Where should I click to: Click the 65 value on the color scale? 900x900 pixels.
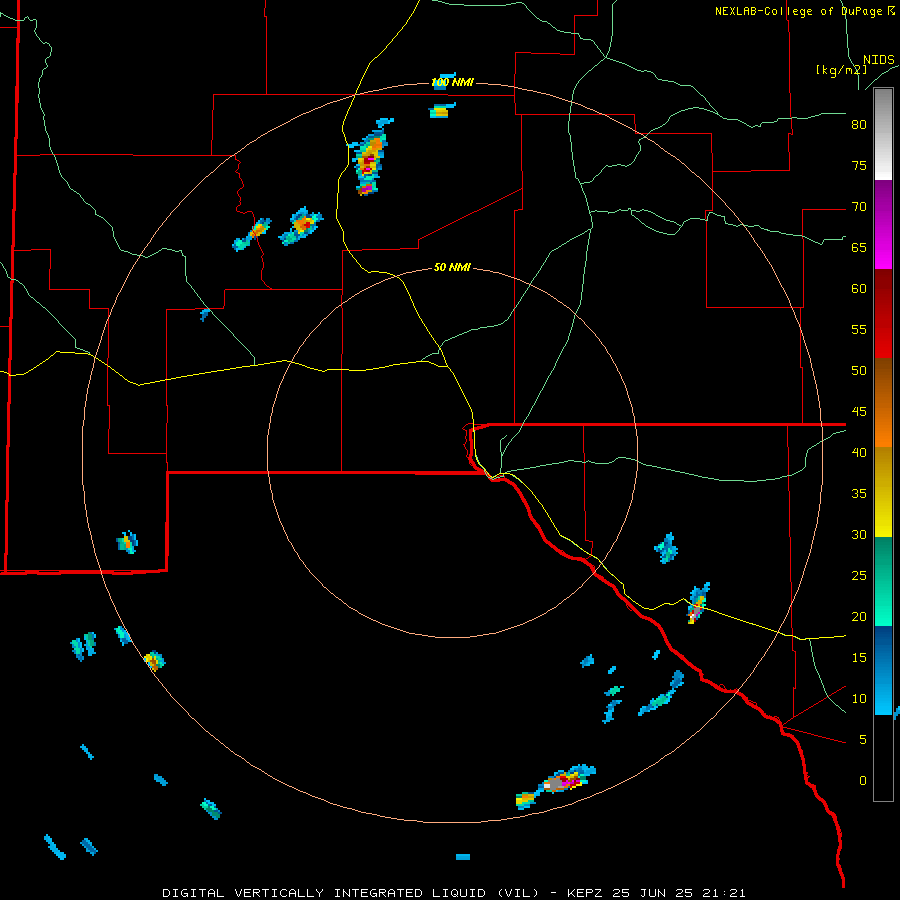859,247
